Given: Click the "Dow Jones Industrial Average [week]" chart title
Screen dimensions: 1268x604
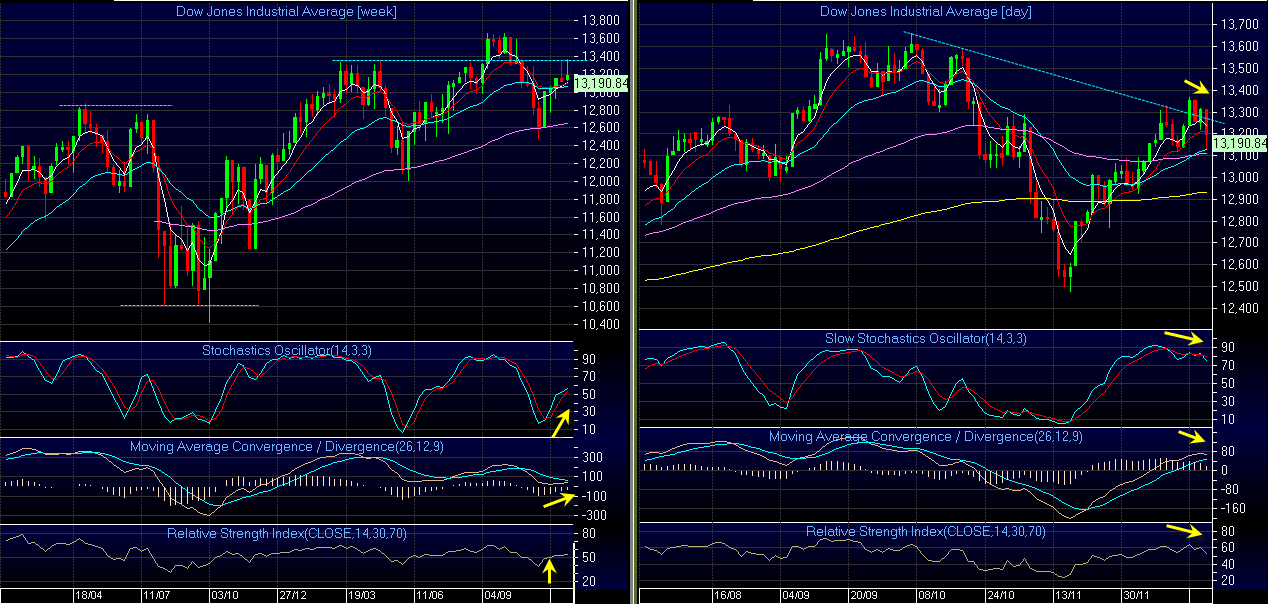Looking at the screenshot, I should (x=287, y=11).
